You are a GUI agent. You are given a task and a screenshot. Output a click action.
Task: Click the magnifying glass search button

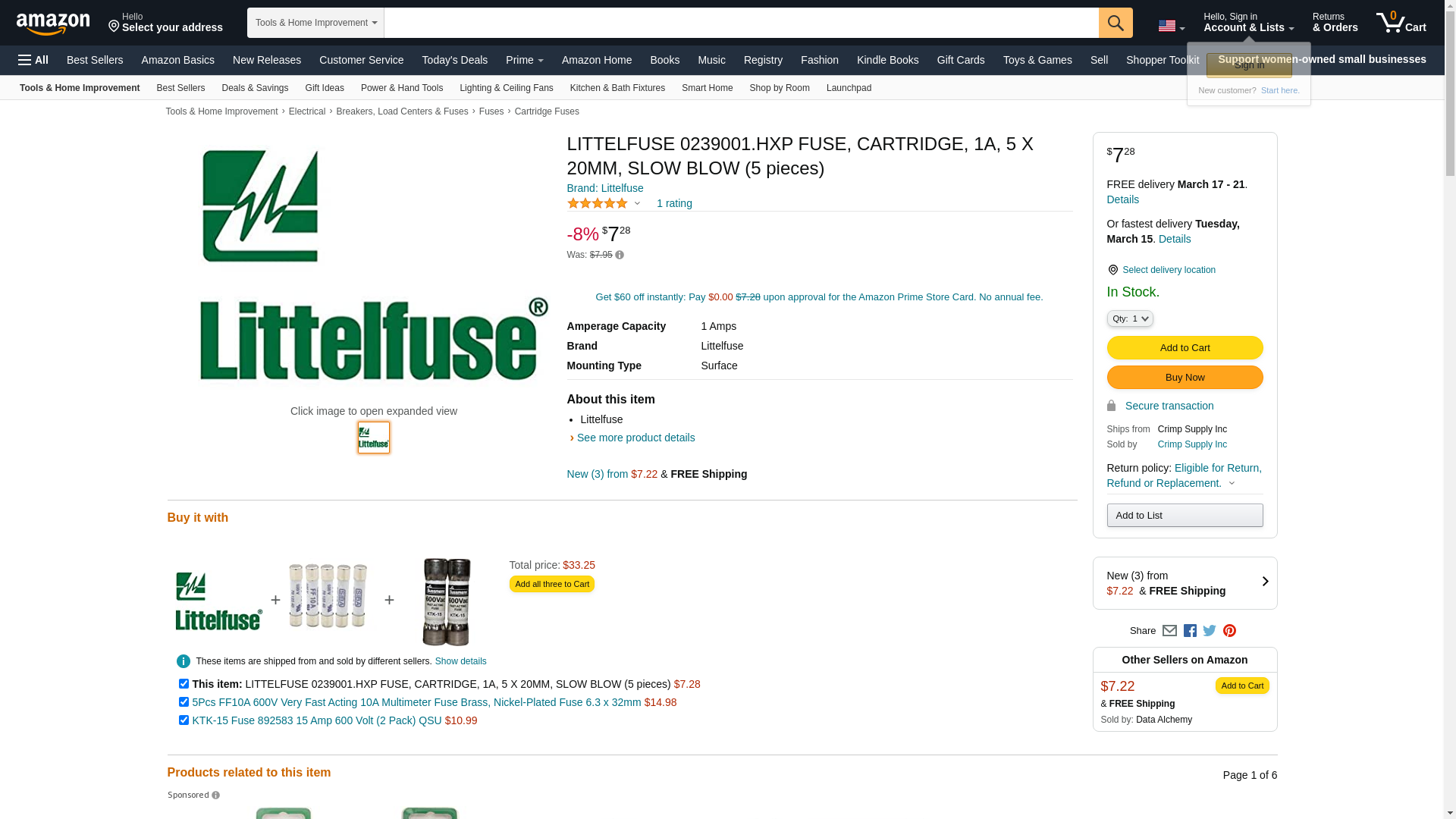1116,23
